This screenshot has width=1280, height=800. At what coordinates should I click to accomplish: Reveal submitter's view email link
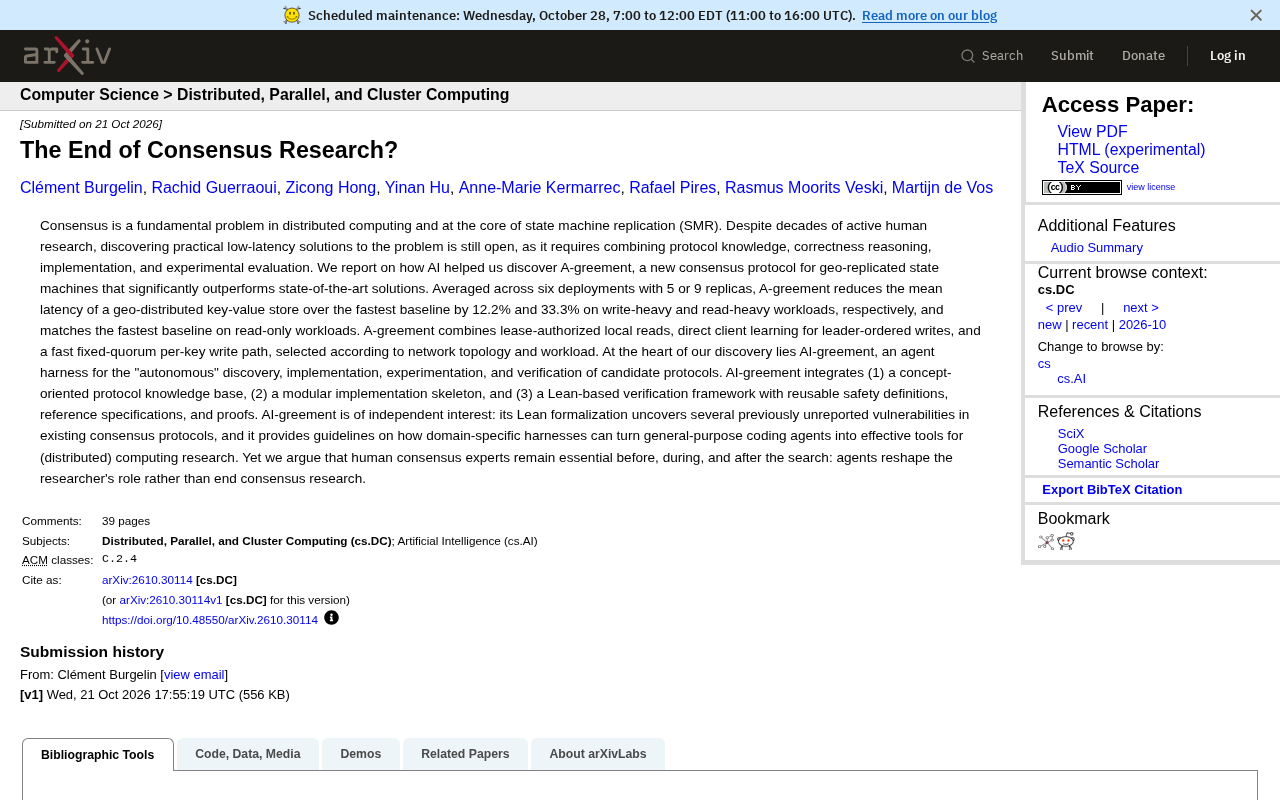[x=194, y=675]
